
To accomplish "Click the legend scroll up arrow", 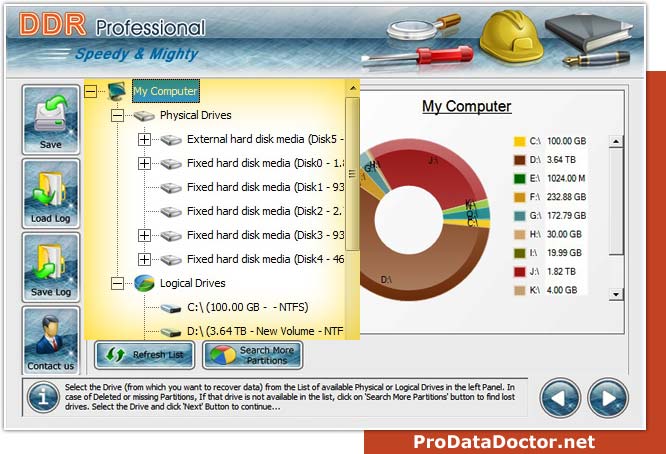I will point(616,141).
